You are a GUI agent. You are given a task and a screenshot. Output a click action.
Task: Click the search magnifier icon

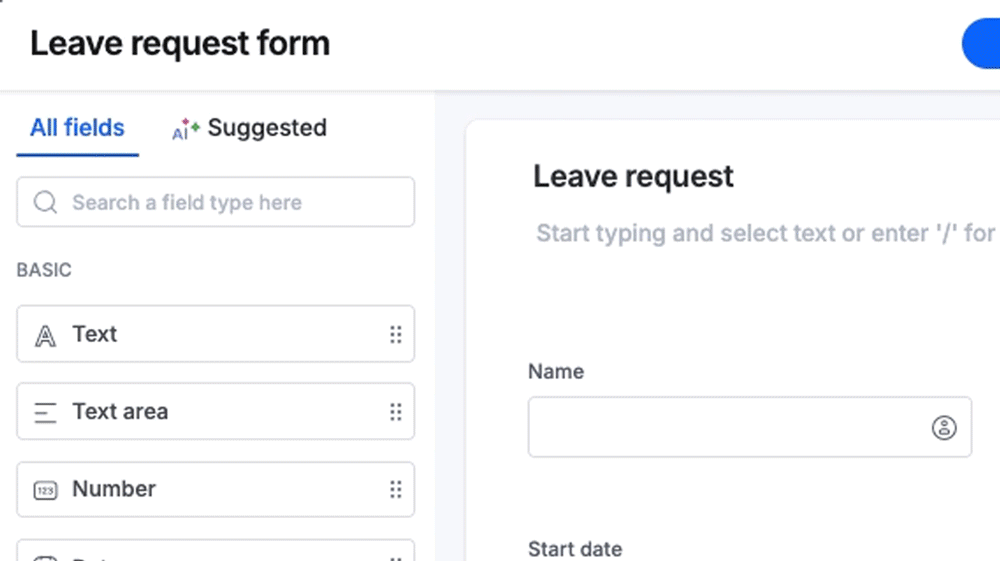pos(45,202)
